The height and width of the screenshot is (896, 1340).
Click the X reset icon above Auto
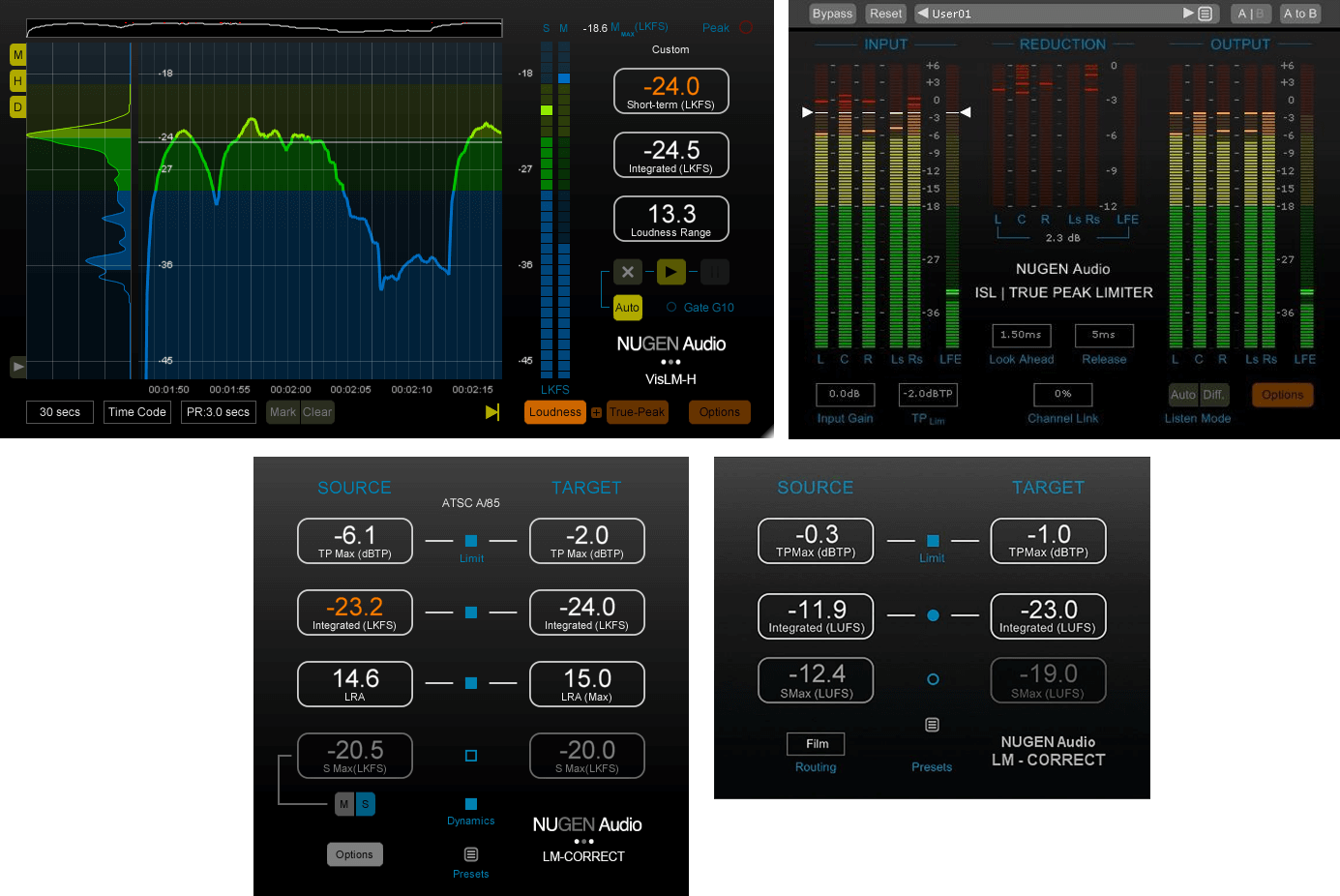(x=627, y=272)
